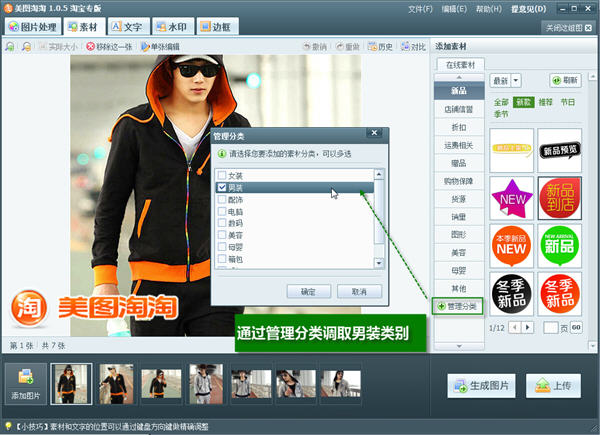Select the red 冬季新品 sticker
This screenshot has height=435, width=600.
(560, 294)
